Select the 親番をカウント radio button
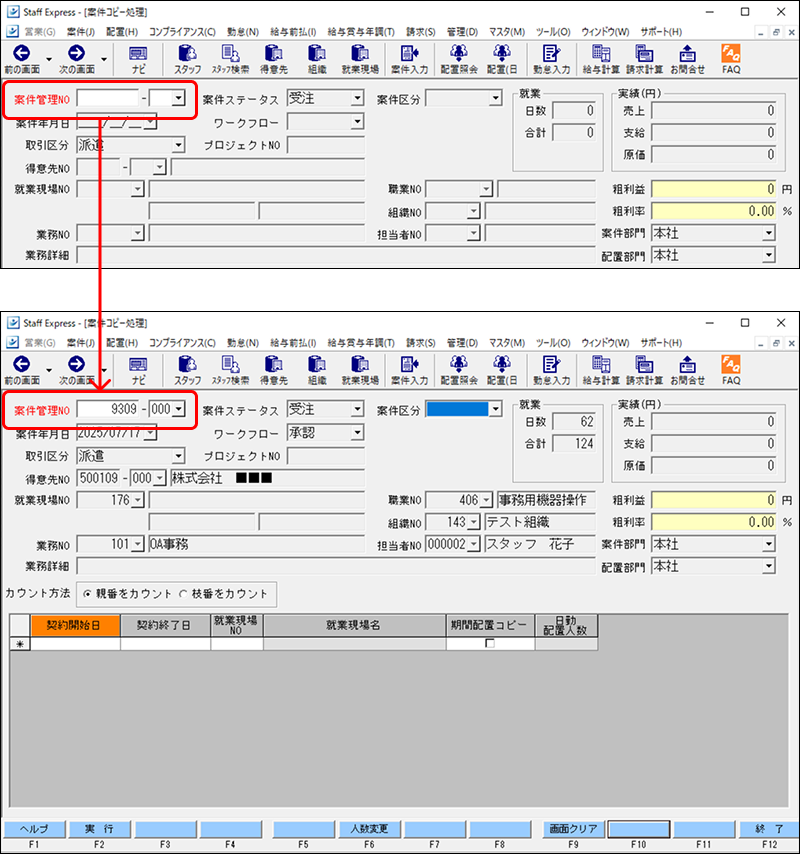The image size is (800, 854). point(87,594)
